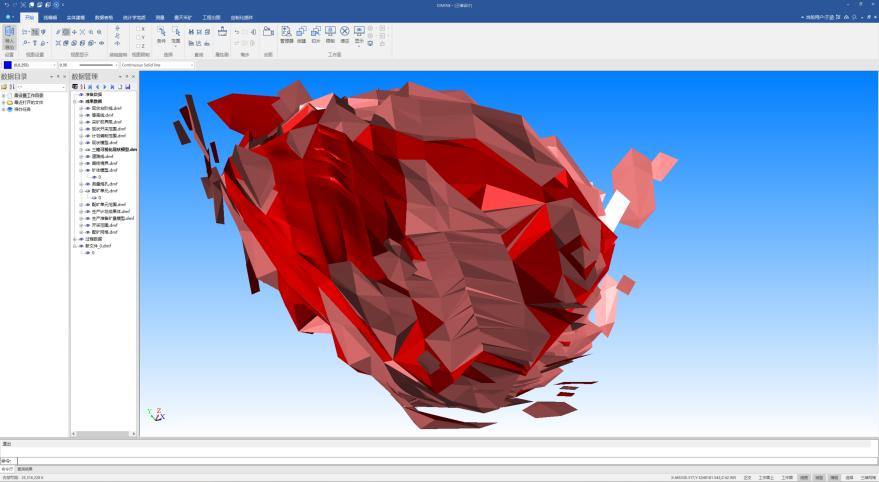Click the XYZ axis gizmo in viewport corner
The image size is (879, 482).
tap(156, 413)
